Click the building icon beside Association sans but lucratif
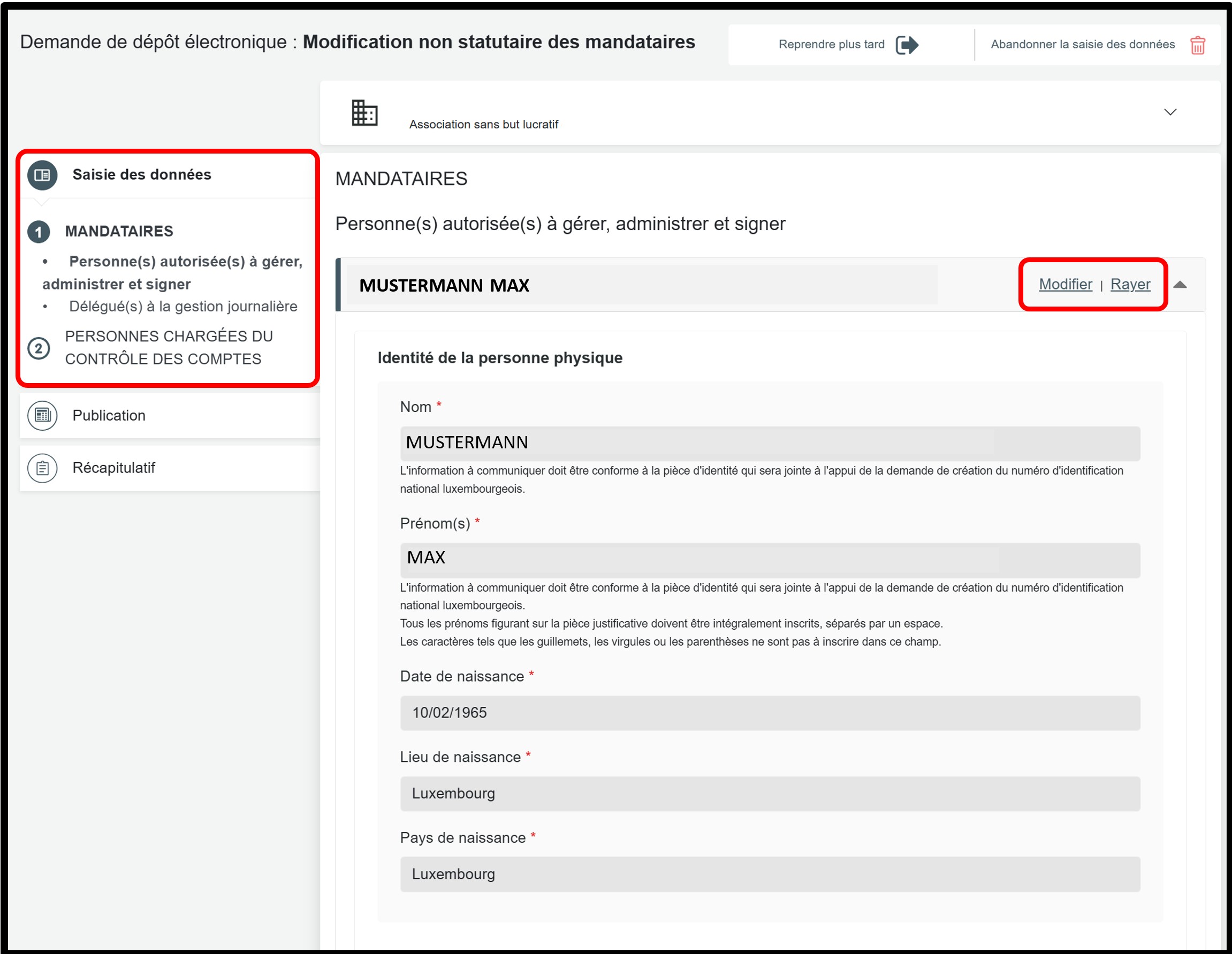Viewport: 1232px width, 954px height. tap(364, 113)
